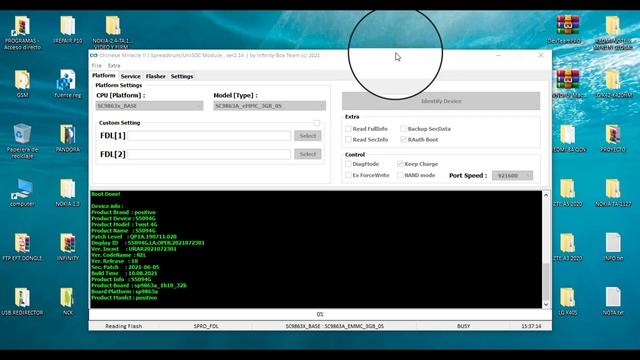Select the fuente.reg registry file

point(68,84)
